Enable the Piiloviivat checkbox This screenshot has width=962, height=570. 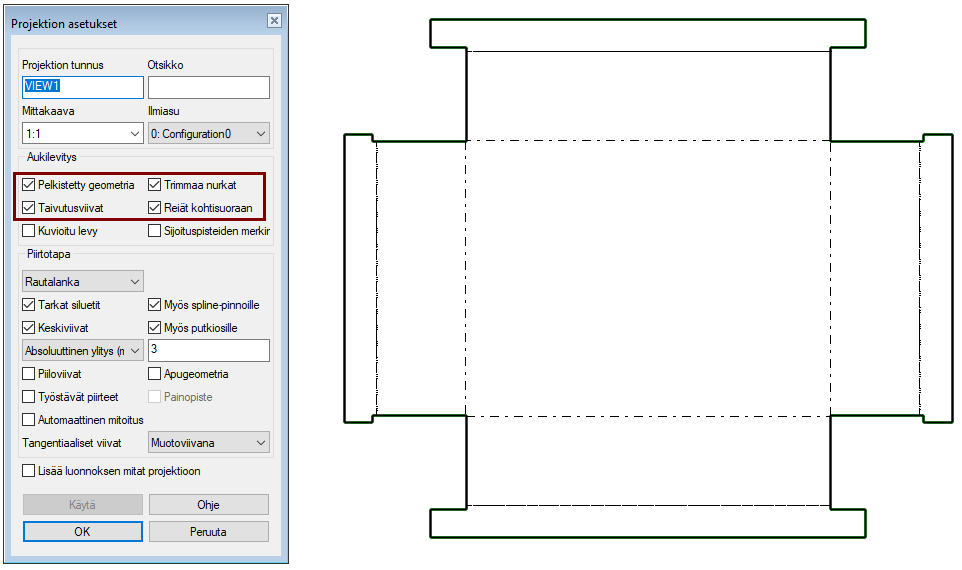pyautogui.click(x=28, y=374)
